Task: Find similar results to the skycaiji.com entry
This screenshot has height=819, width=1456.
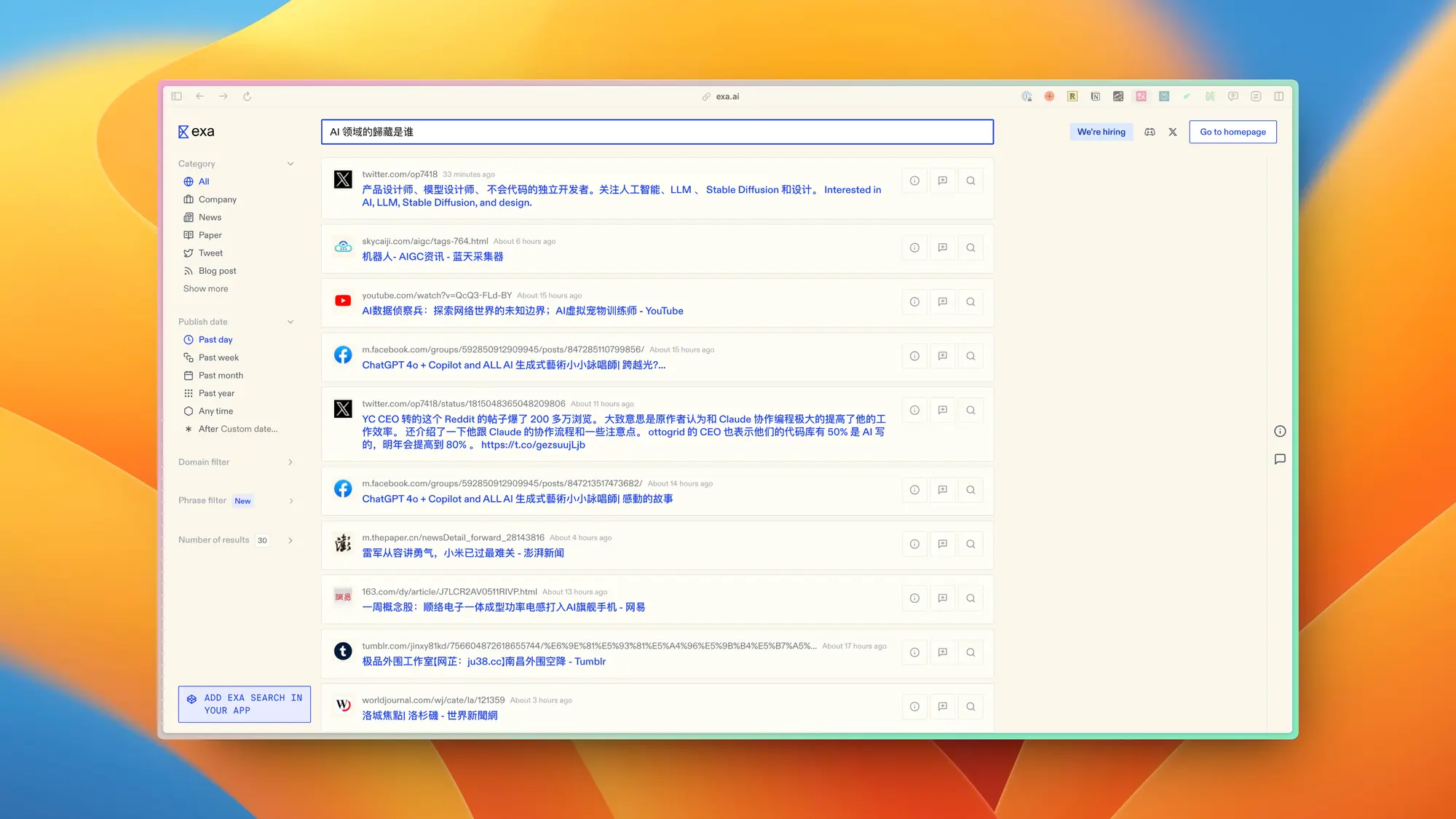Action: pyautogui.click(x=970, y=248)
